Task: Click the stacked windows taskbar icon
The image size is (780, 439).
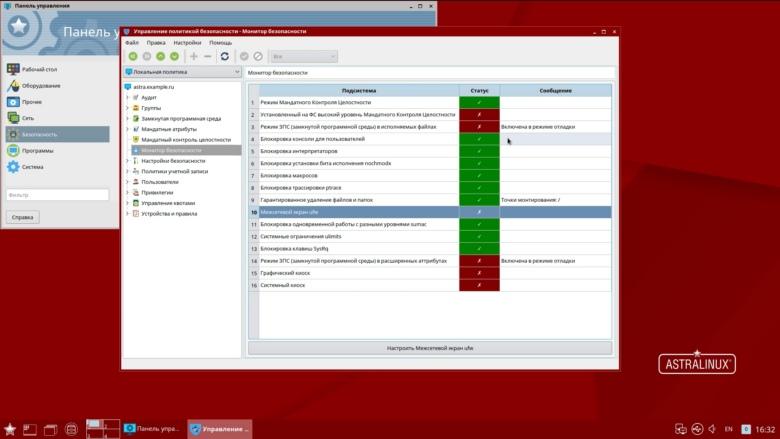Action: (50, 429)
